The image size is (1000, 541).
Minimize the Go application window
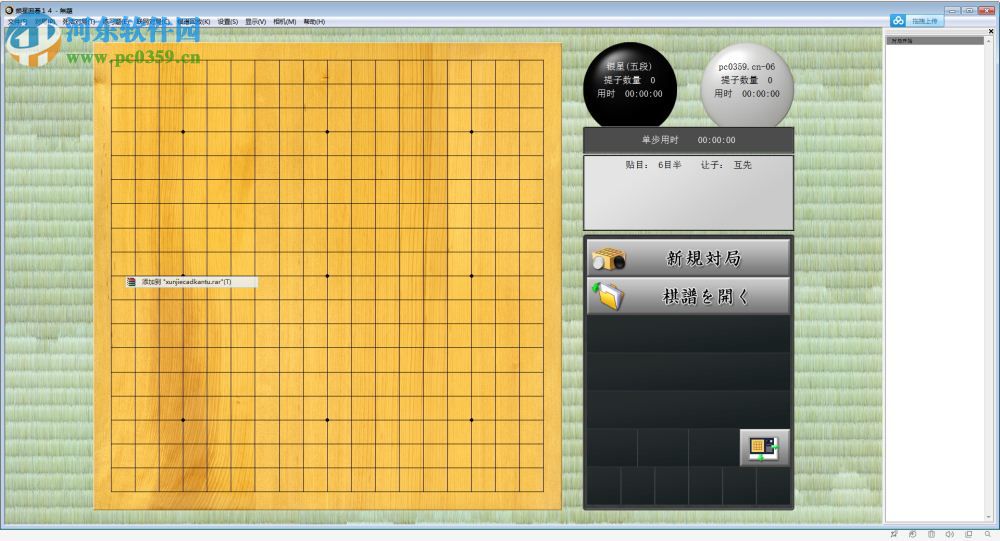pos(953,10)
